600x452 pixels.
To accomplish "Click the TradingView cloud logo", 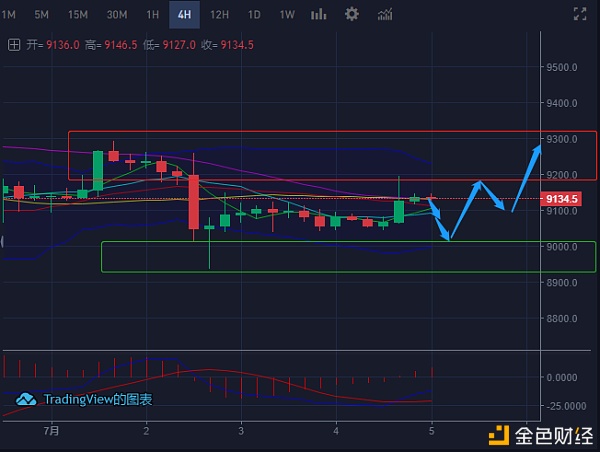I will click(x=26, y=400).
